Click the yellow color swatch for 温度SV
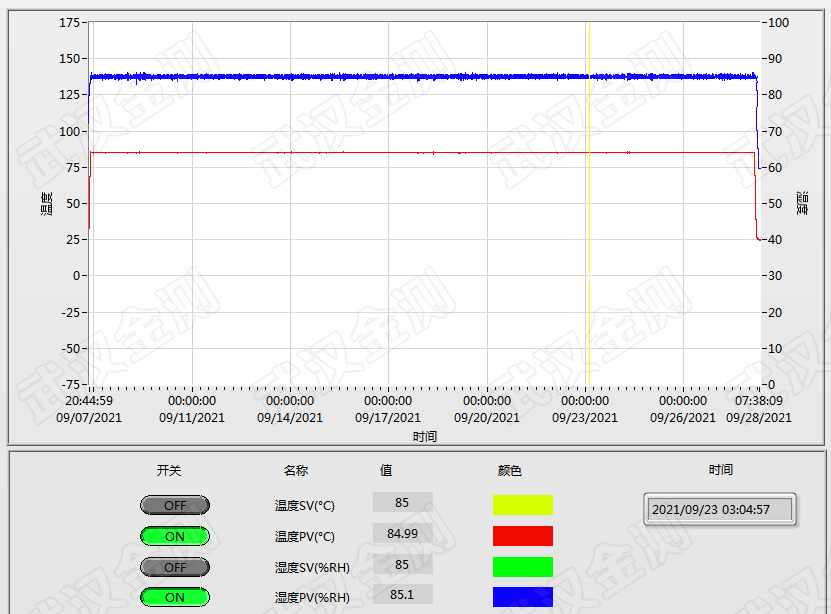 (x=522, y=505)
